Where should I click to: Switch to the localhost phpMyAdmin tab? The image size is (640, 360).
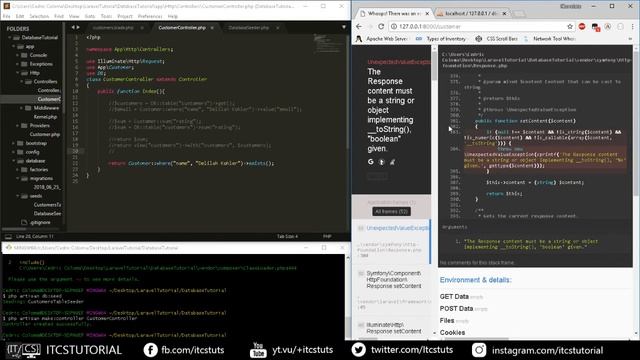point(470,13)
